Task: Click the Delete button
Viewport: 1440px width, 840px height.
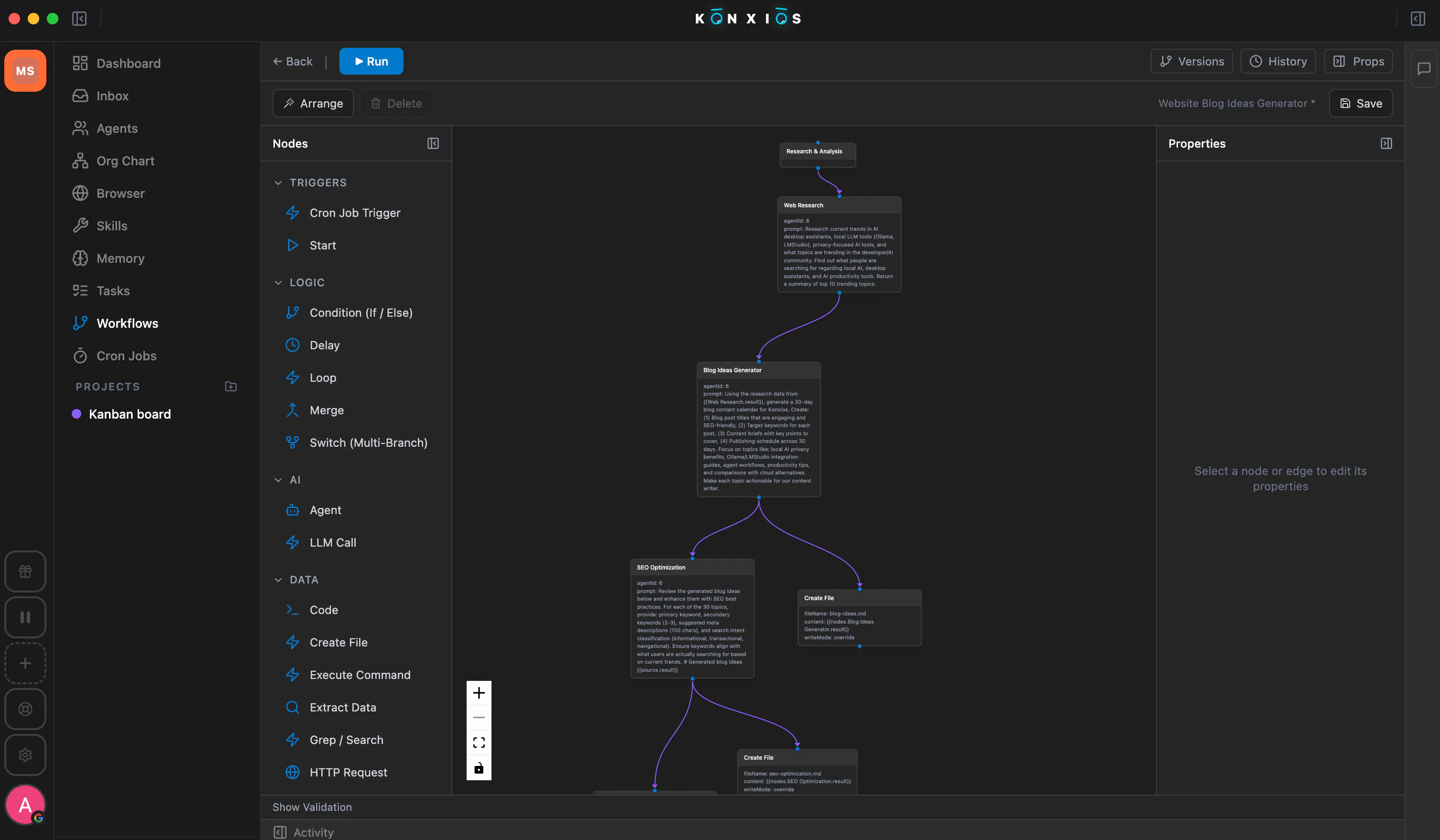Action: pos(396,103)
